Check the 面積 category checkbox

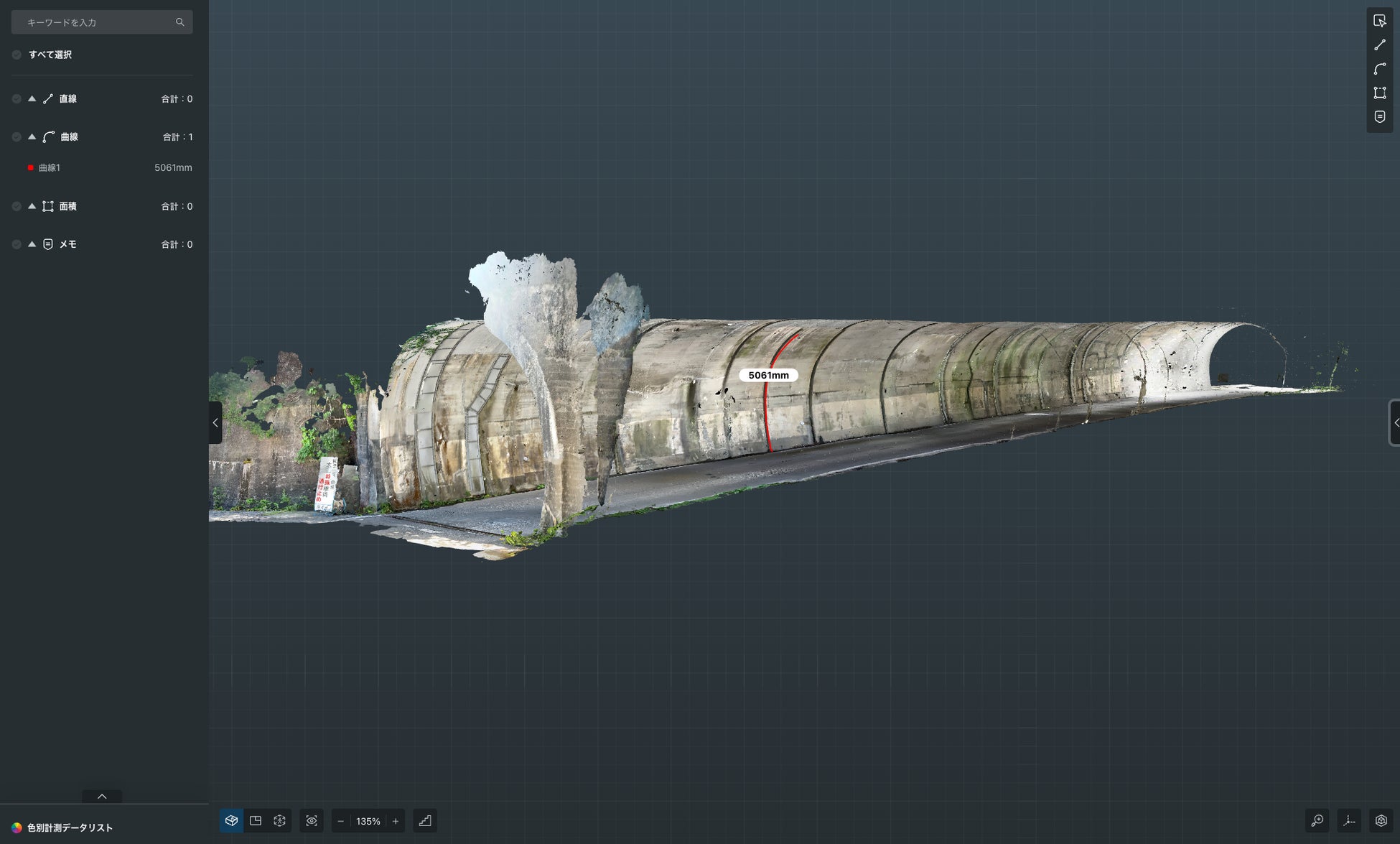[x=17, y=206]
